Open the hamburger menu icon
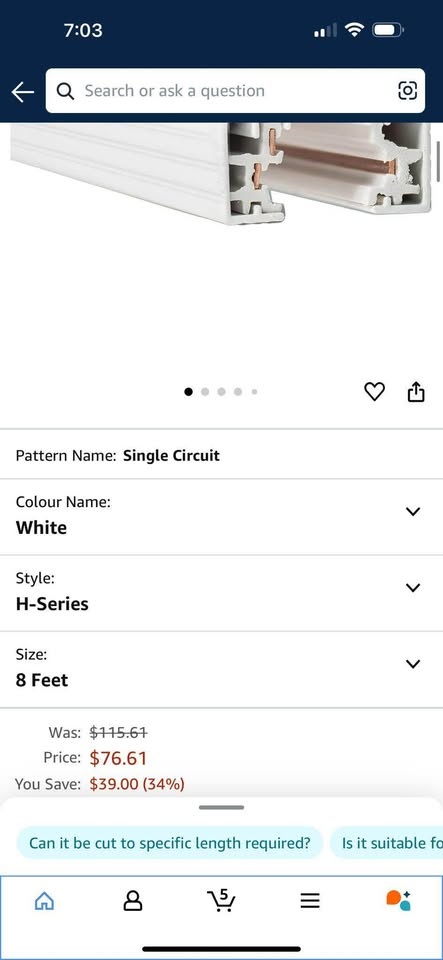The height and width of the screenshot is (960, 443). 310,900
